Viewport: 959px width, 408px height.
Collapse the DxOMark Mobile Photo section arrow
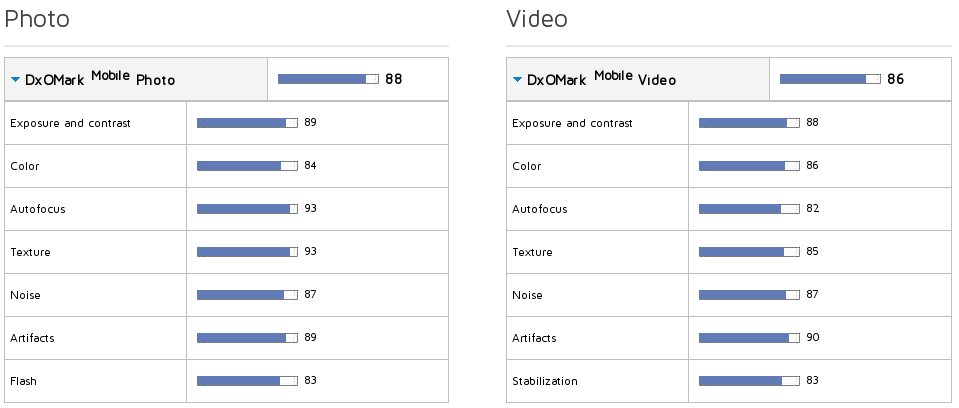coord(16,80)
